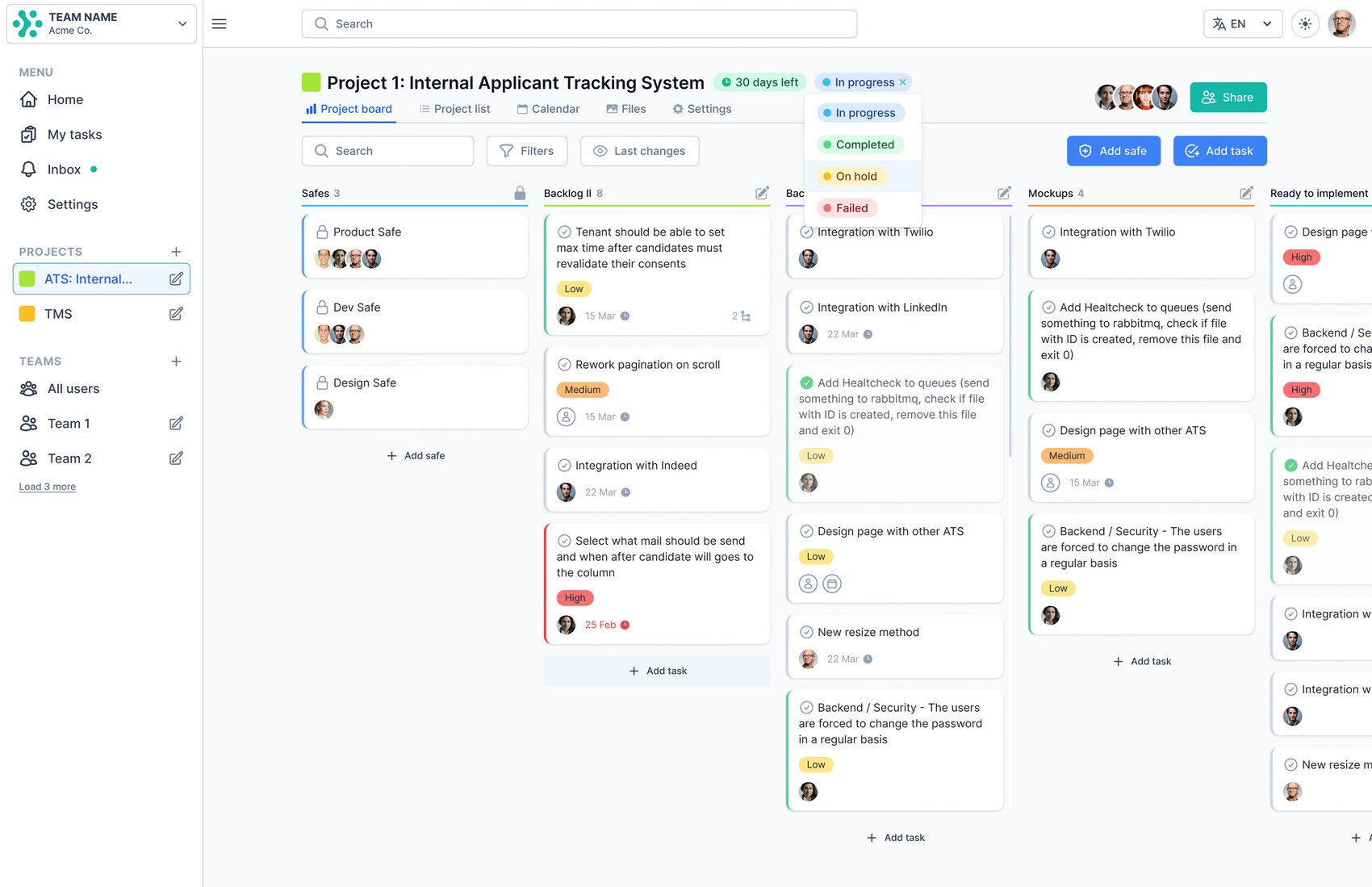Check off Mockups Integration with Twilio task
Viewport: 1372px width, 887px height.
(1048, 232)
